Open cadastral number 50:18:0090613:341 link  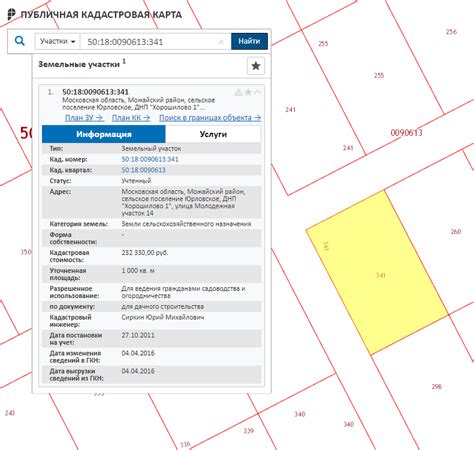point(150,159)
